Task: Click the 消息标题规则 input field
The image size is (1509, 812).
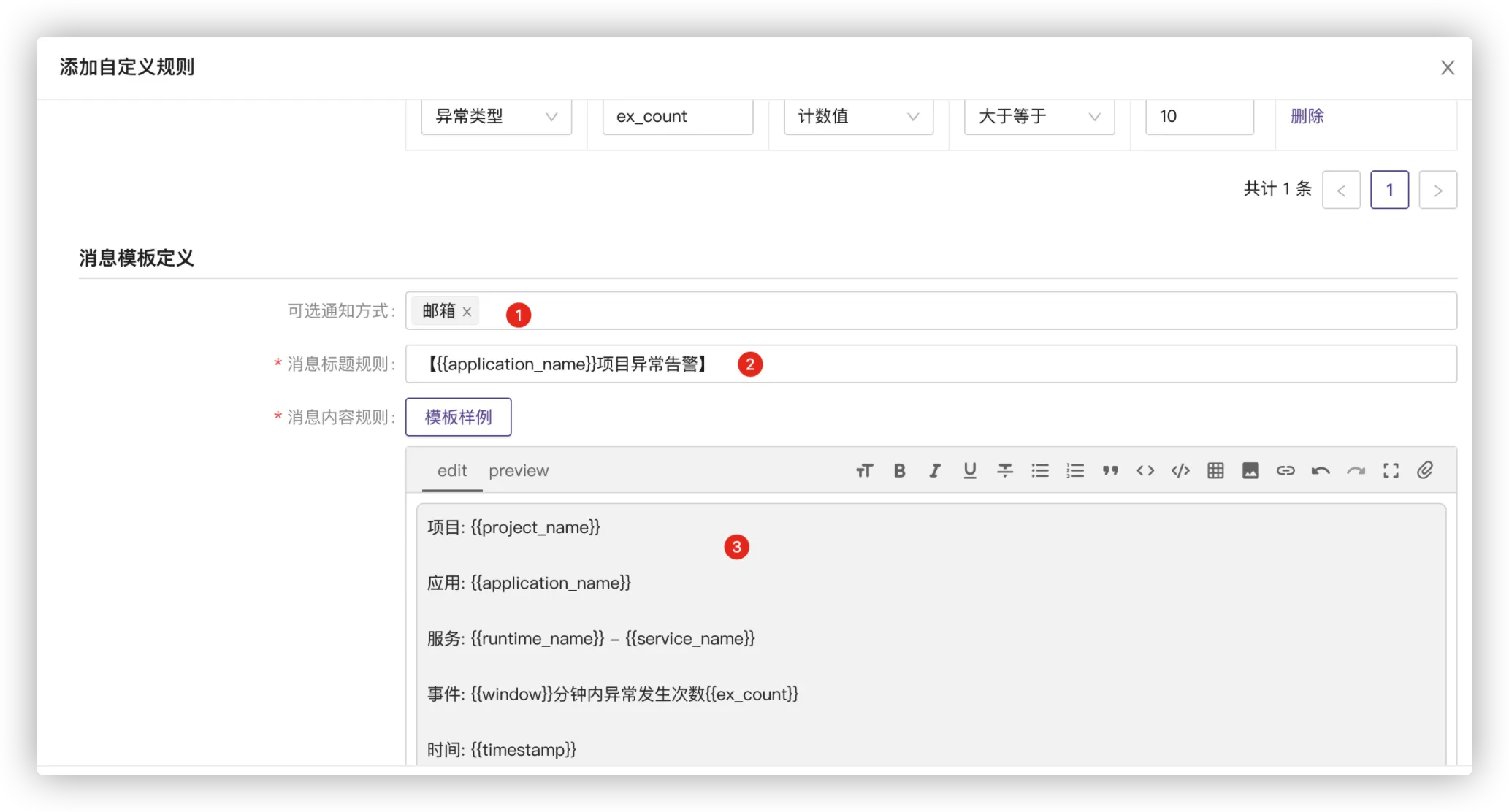Action: click(1023, 364)
